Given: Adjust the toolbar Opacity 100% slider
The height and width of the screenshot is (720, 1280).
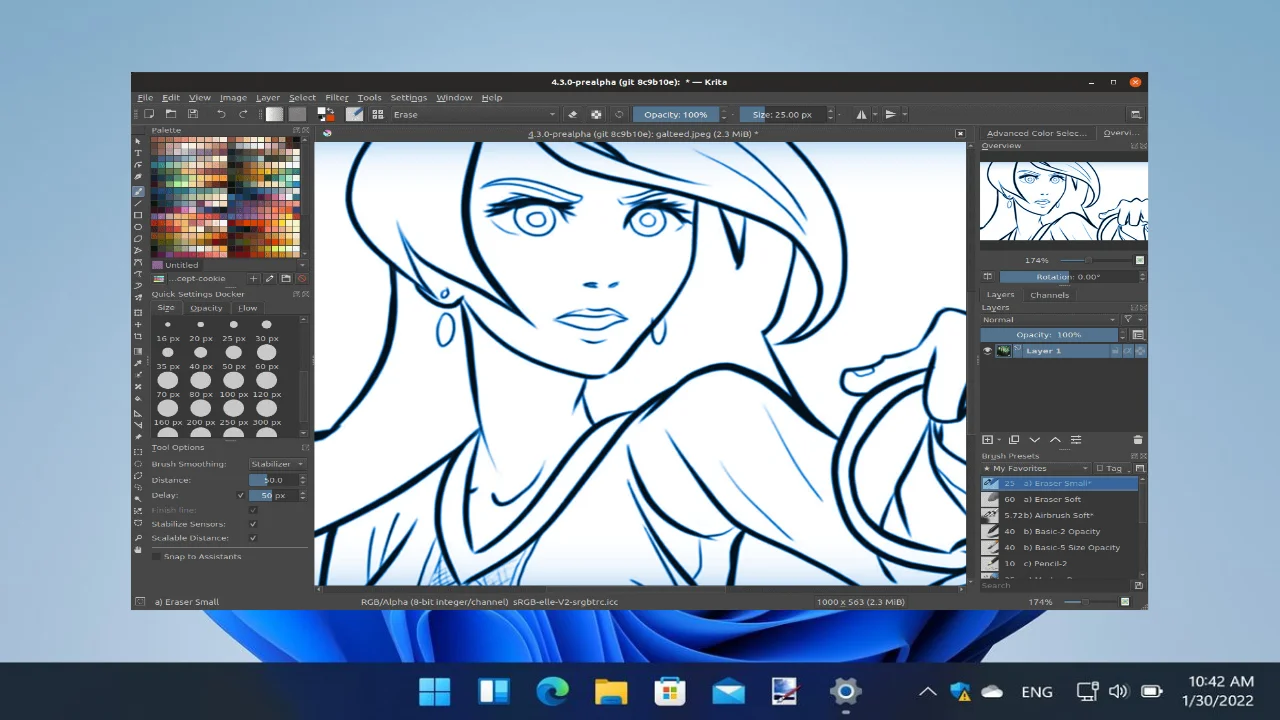Looking at the screenshot, I should pyautogui.click(x=675, y=114).
